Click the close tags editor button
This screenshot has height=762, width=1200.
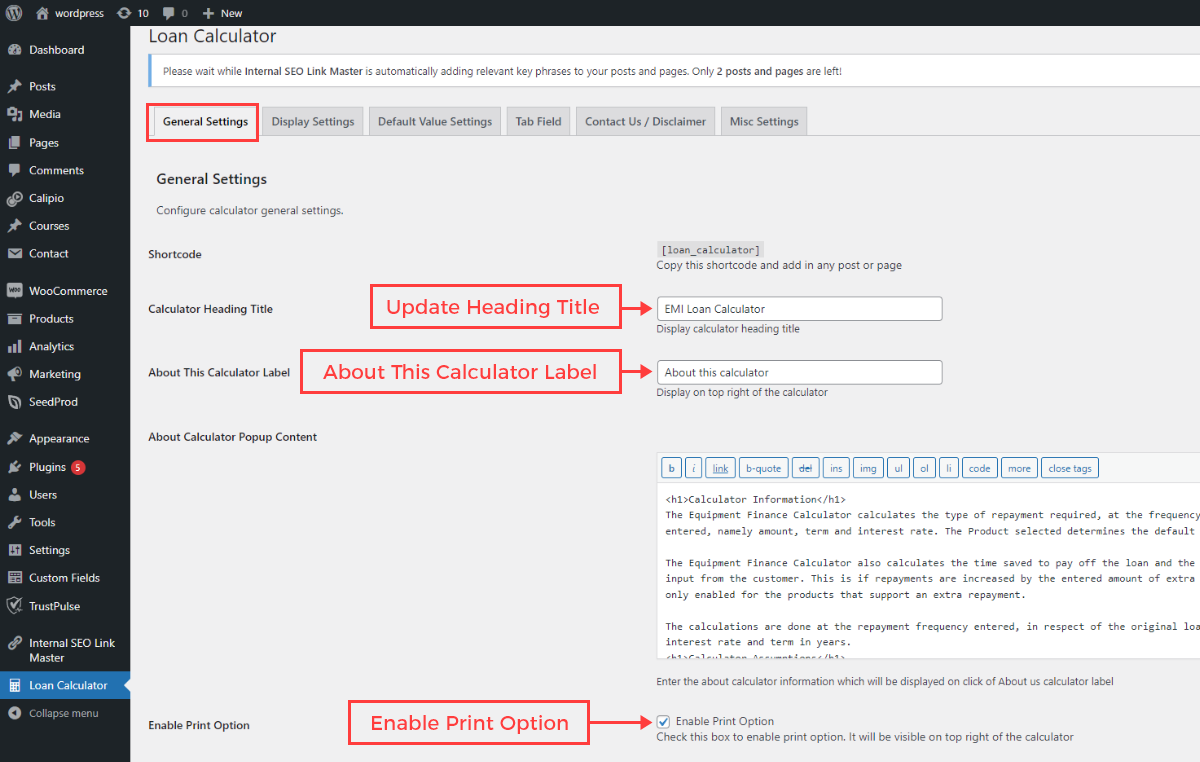click(x=1070, y=468)
